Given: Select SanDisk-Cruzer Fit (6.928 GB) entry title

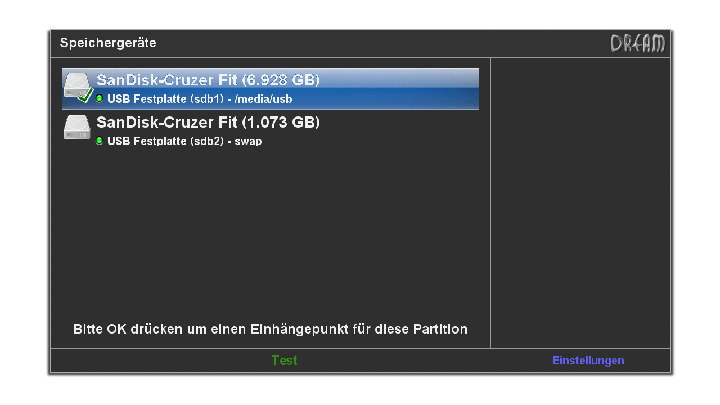Looking at the screenshot, I should coord(208,80).
